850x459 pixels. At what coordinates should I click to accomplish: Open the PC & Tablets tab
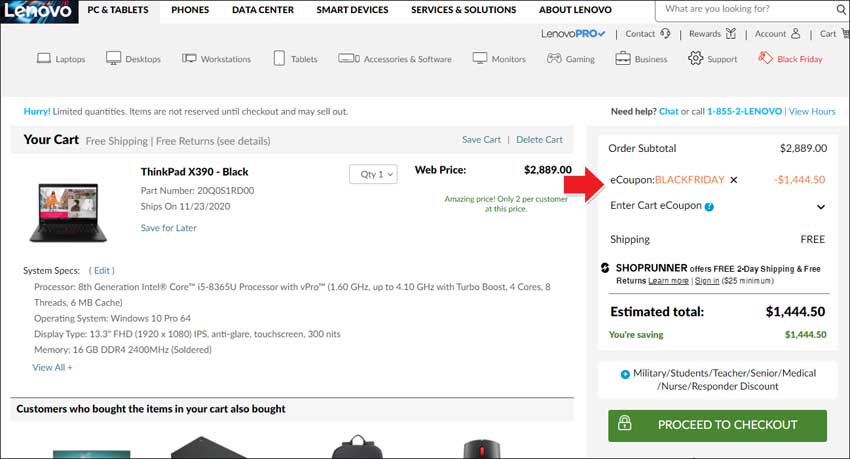(x=118, y=10)
